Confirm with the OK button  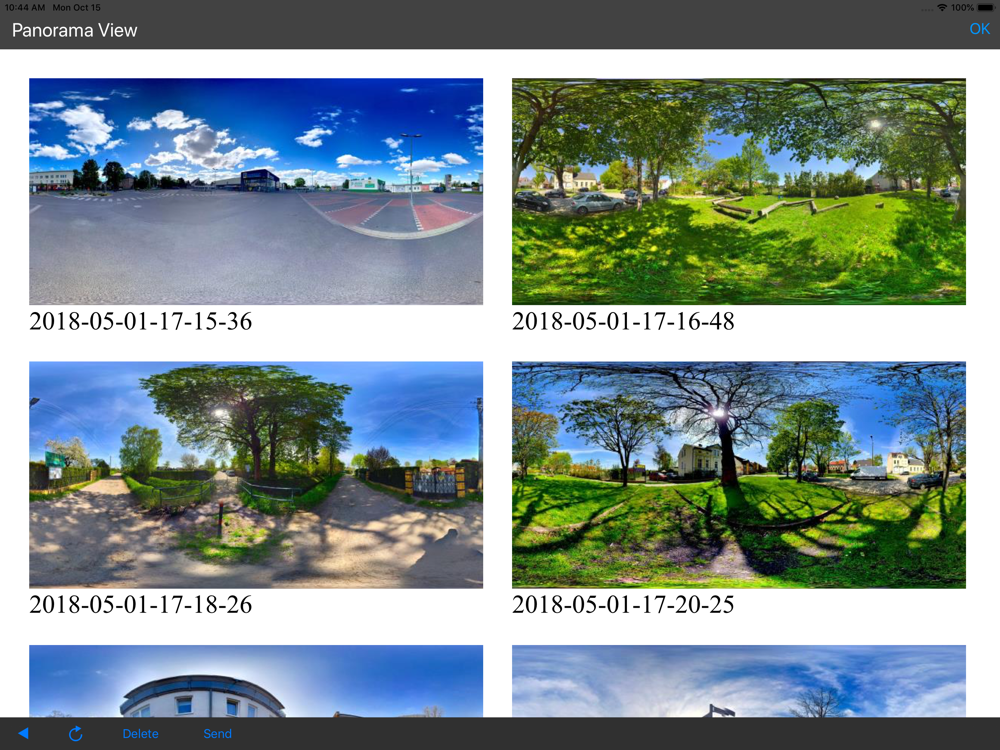coord(979,29)
